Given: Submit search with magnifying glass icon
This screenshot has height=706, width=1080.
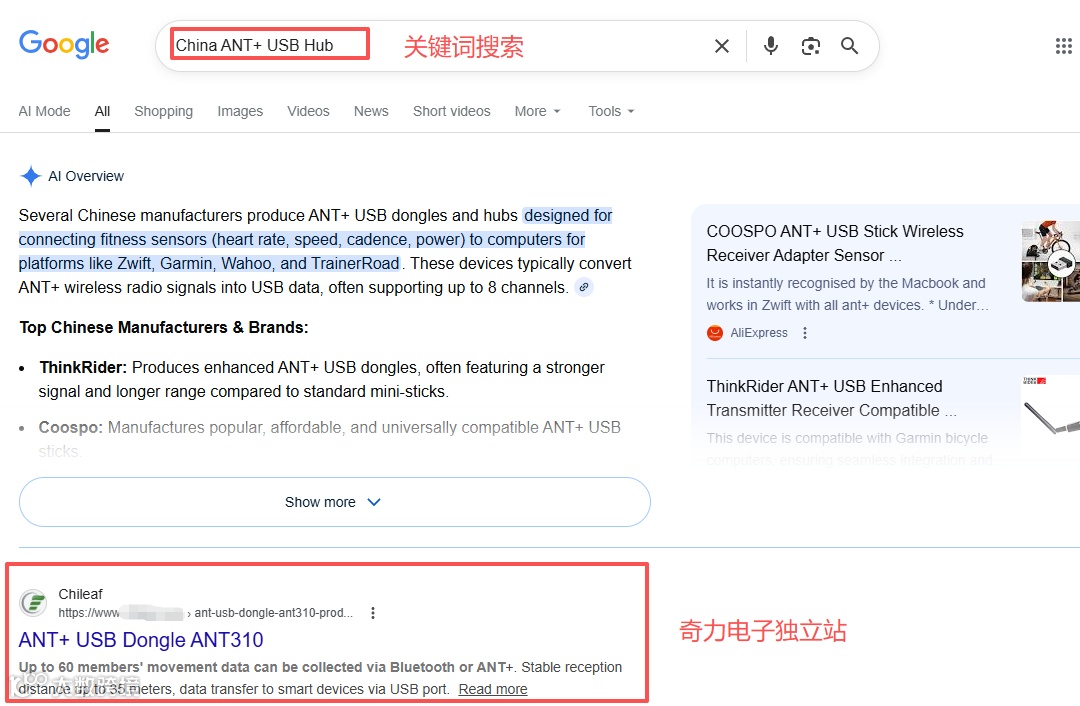Looking at the screenshot, I should 849,46.
